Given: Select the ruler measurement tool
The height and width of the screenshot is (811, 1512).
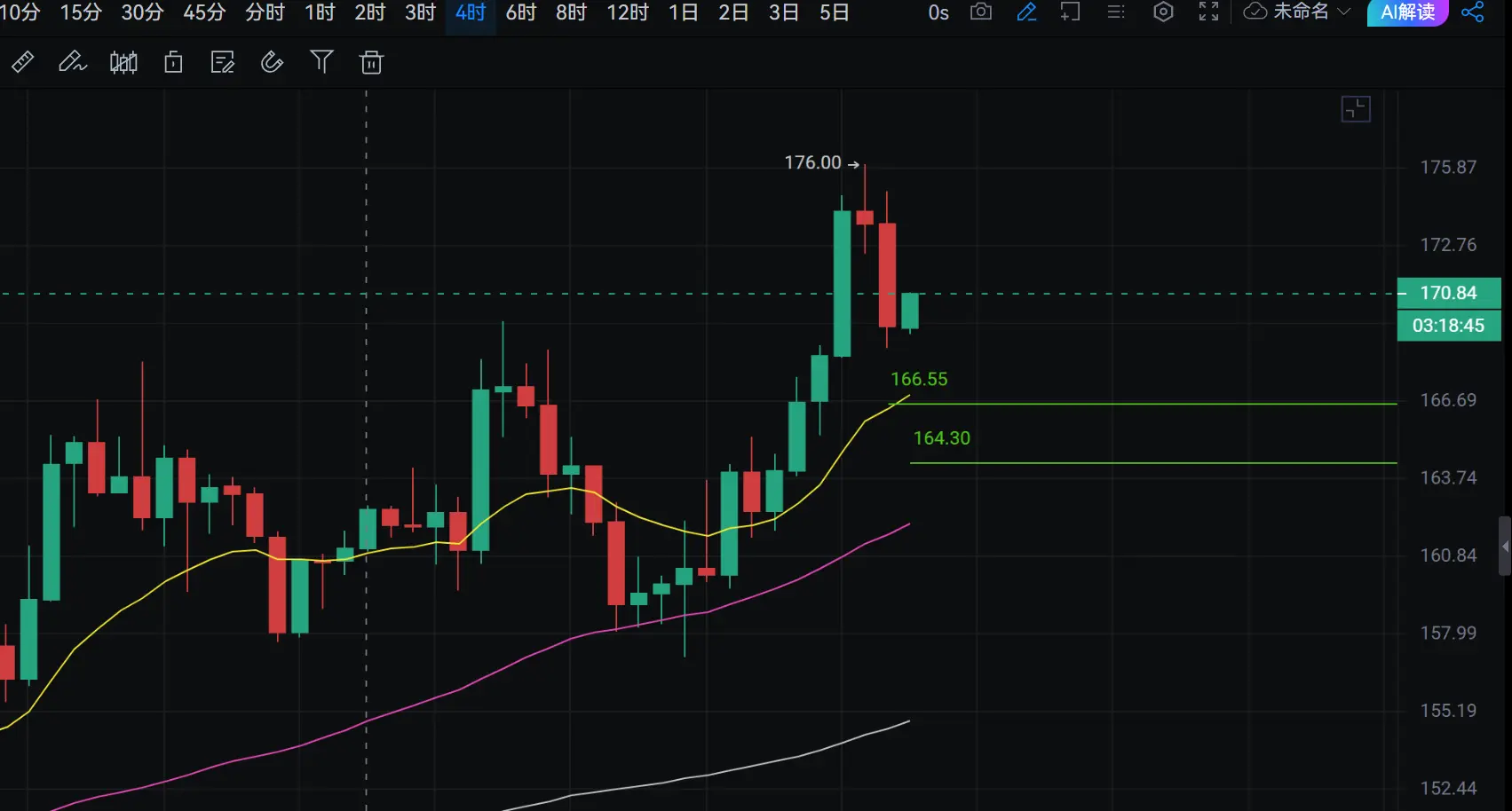Looking at the screenshot, I should coord(22,62).
